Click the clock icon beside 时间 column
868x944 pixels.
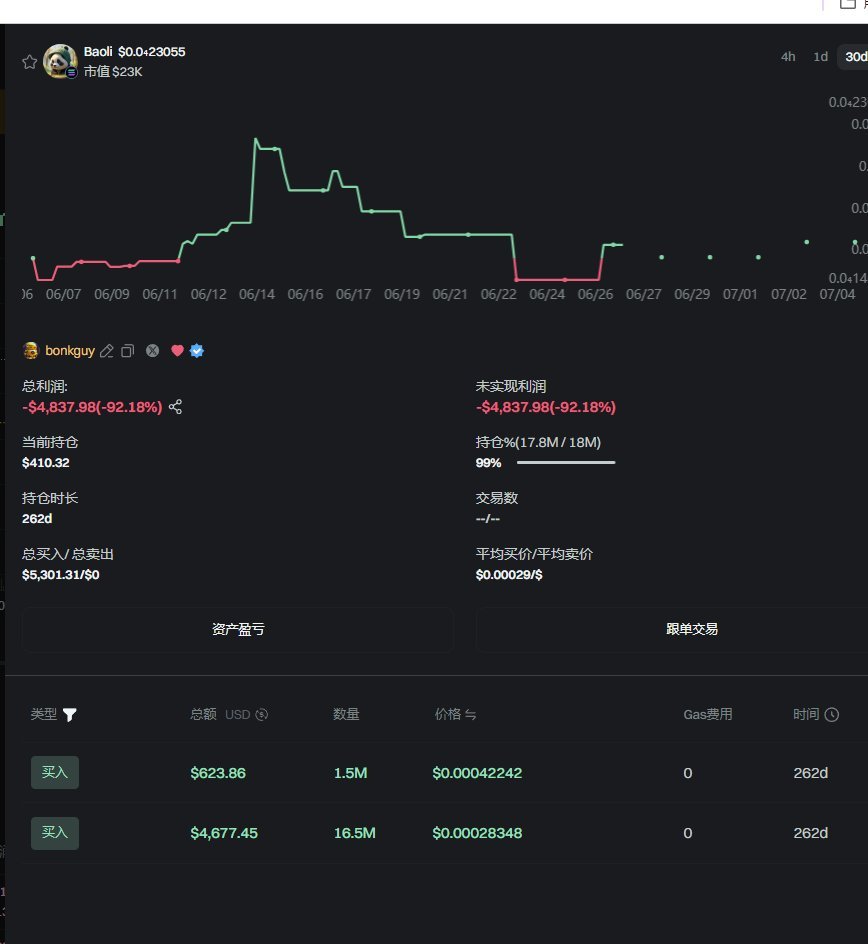835,714
